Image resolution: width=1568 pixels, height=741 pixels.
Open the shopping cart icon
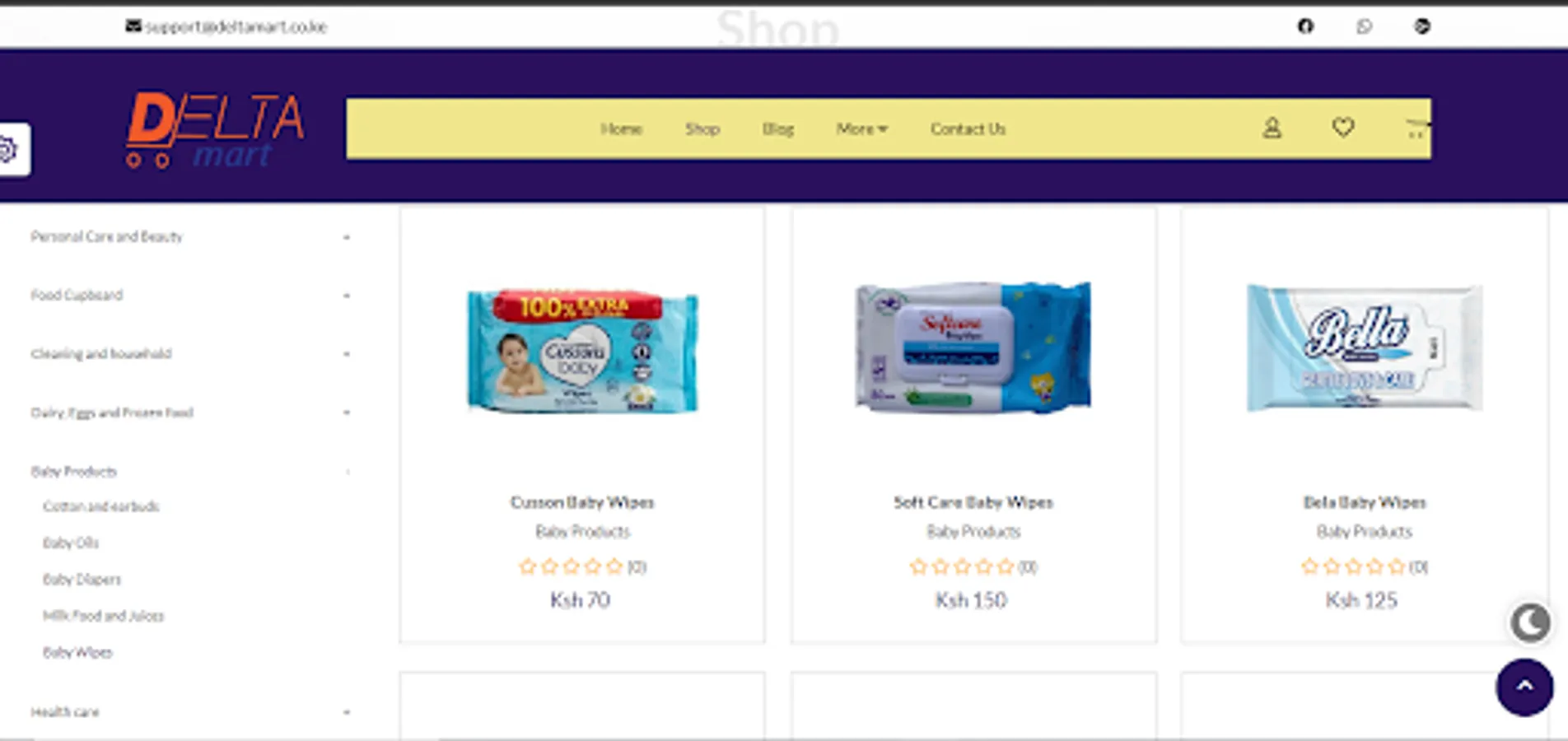(x=1416, y=129)
